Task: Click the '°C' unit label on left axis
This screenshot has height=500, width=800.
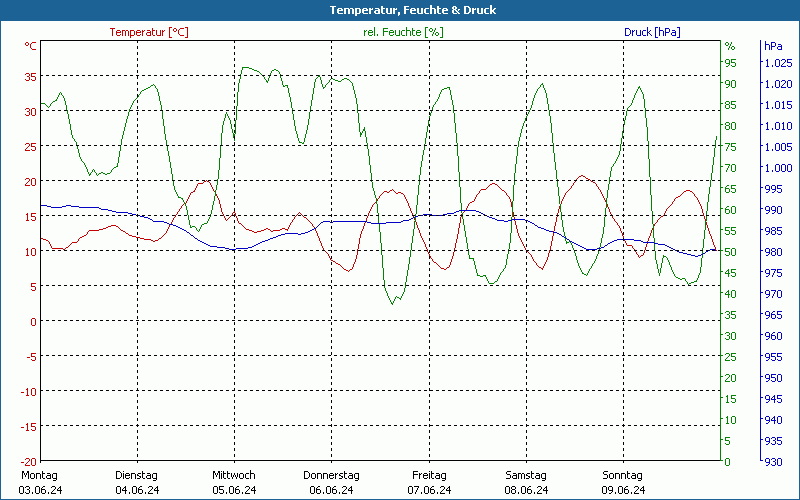Action: click(x=31, y=46)
